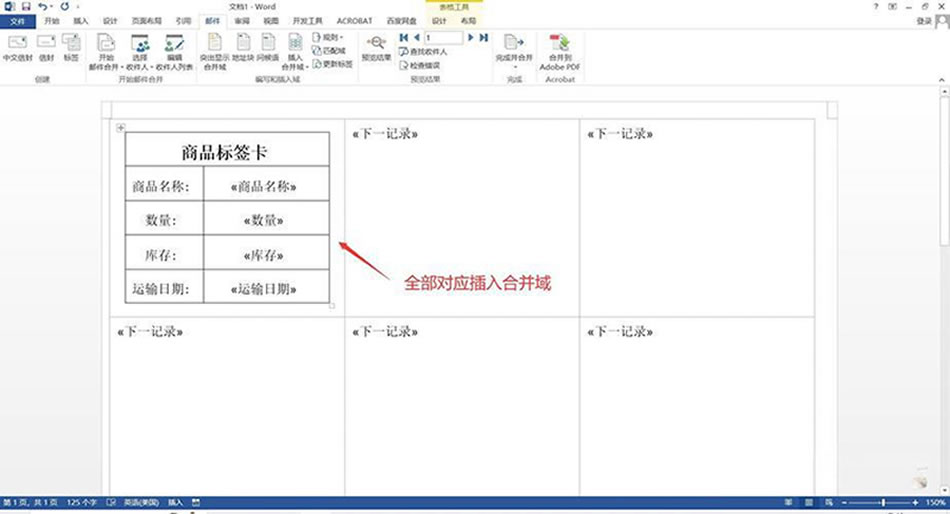
Task: Switch to the 插入 (Insert) tab
Action: pos(81,21)
